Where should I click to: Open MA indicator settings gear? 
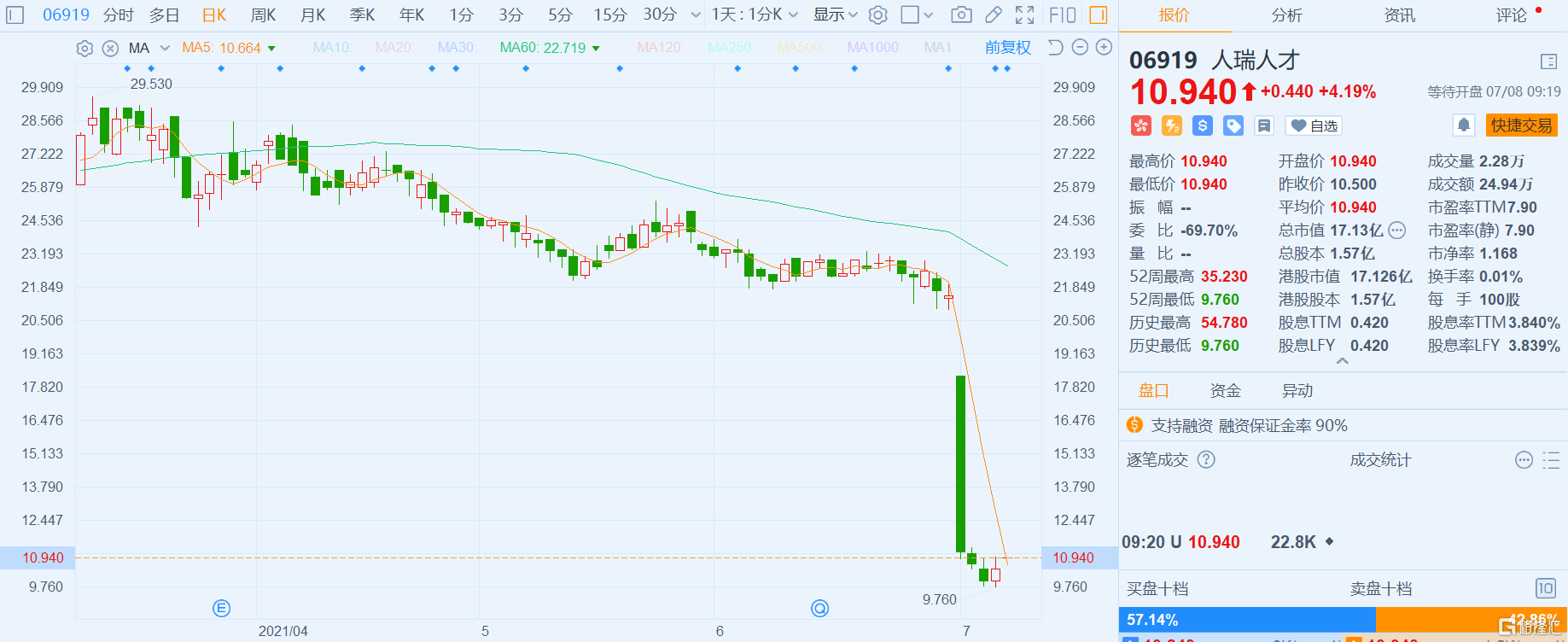(85, 48)
